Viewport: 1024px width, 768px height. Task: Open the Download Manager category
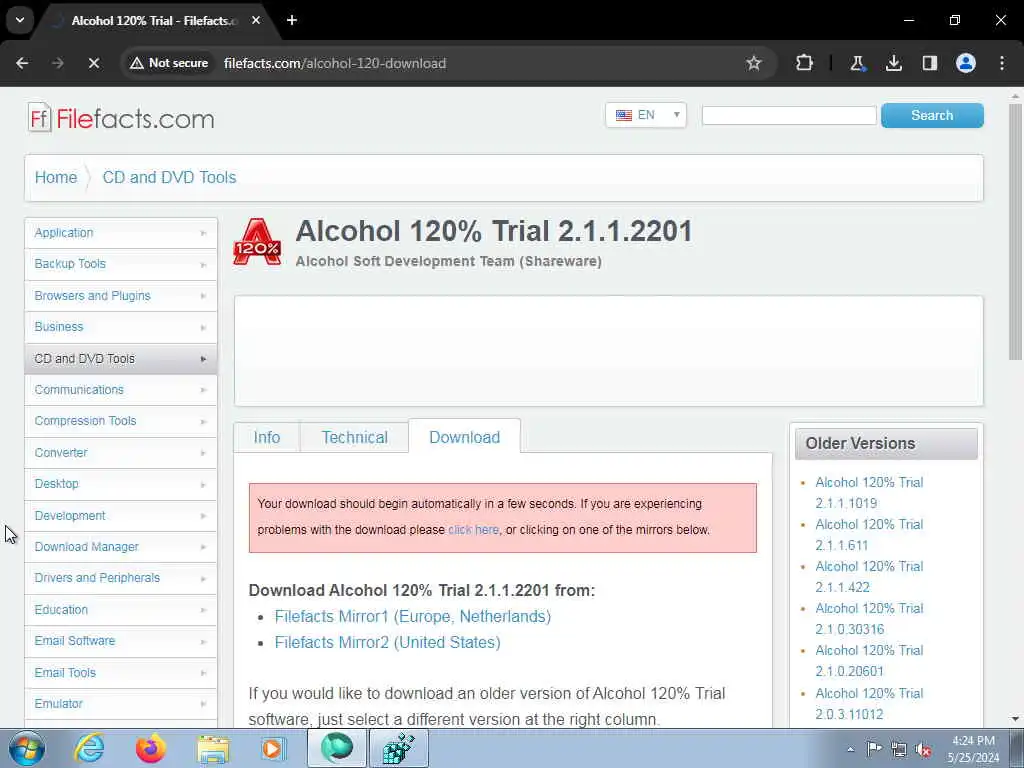click(121, 547)
